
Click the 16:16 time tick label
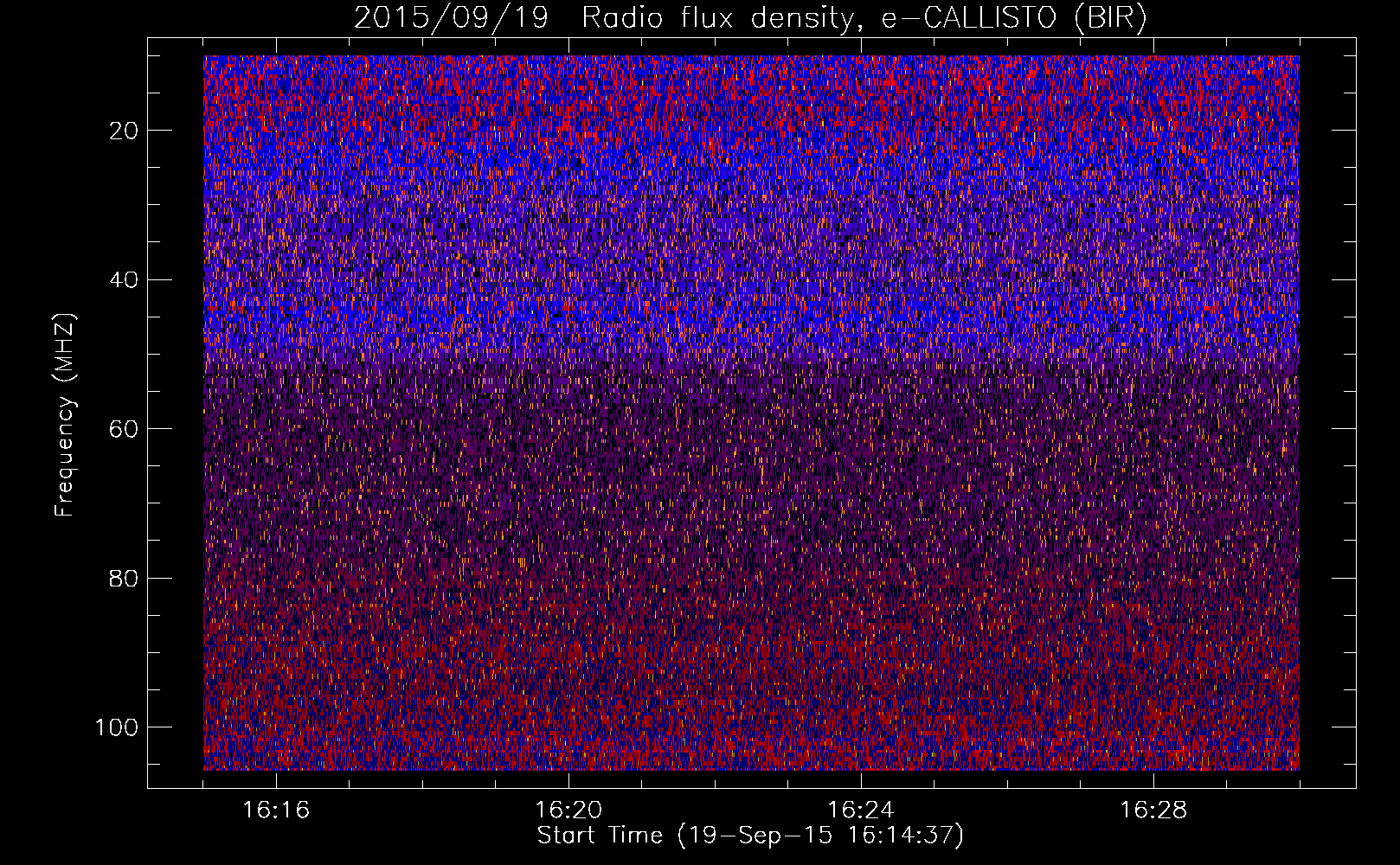tap(276, 811)
